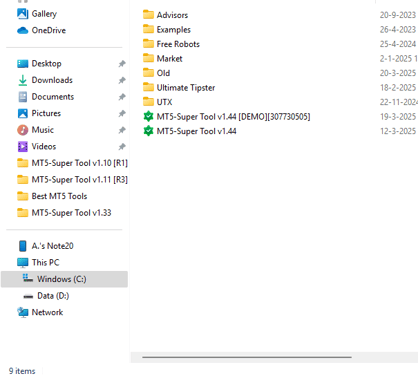Select the UTX folder name
Image resolution: width=418 pixels, height=376 pixels.
[x=164, y=102]
